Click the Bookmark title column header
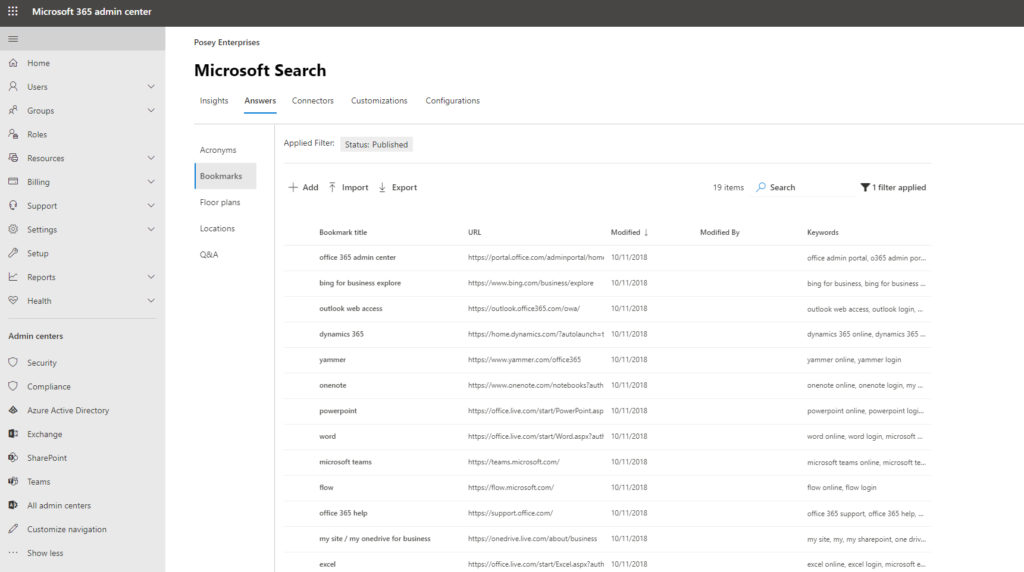The width and height of the screenshot is (1024, 572). pyautogui.click(x=343, y=232)
